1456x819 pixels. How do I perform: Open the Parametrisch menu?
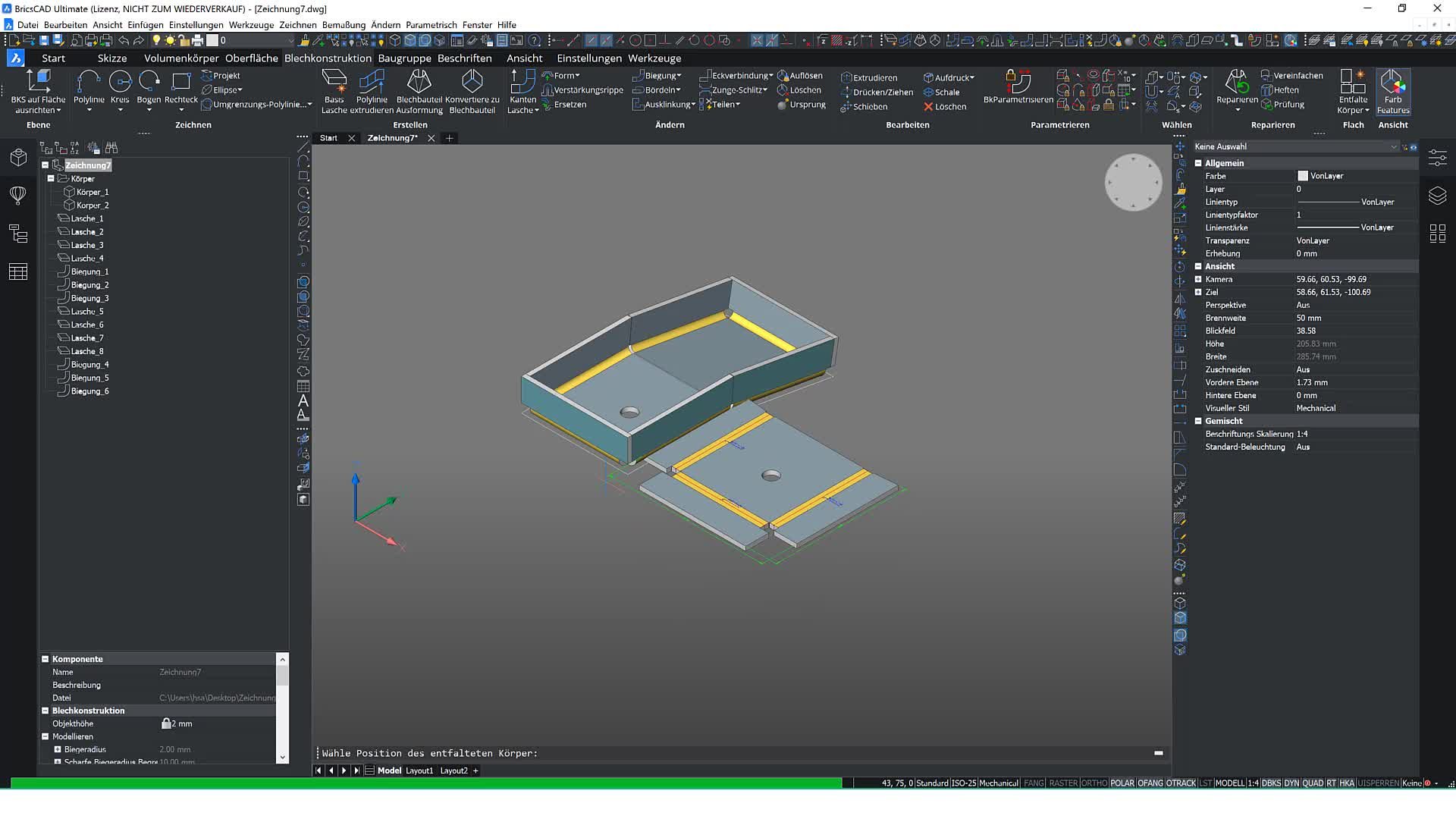pyautogui.click(x=431, y=24)
